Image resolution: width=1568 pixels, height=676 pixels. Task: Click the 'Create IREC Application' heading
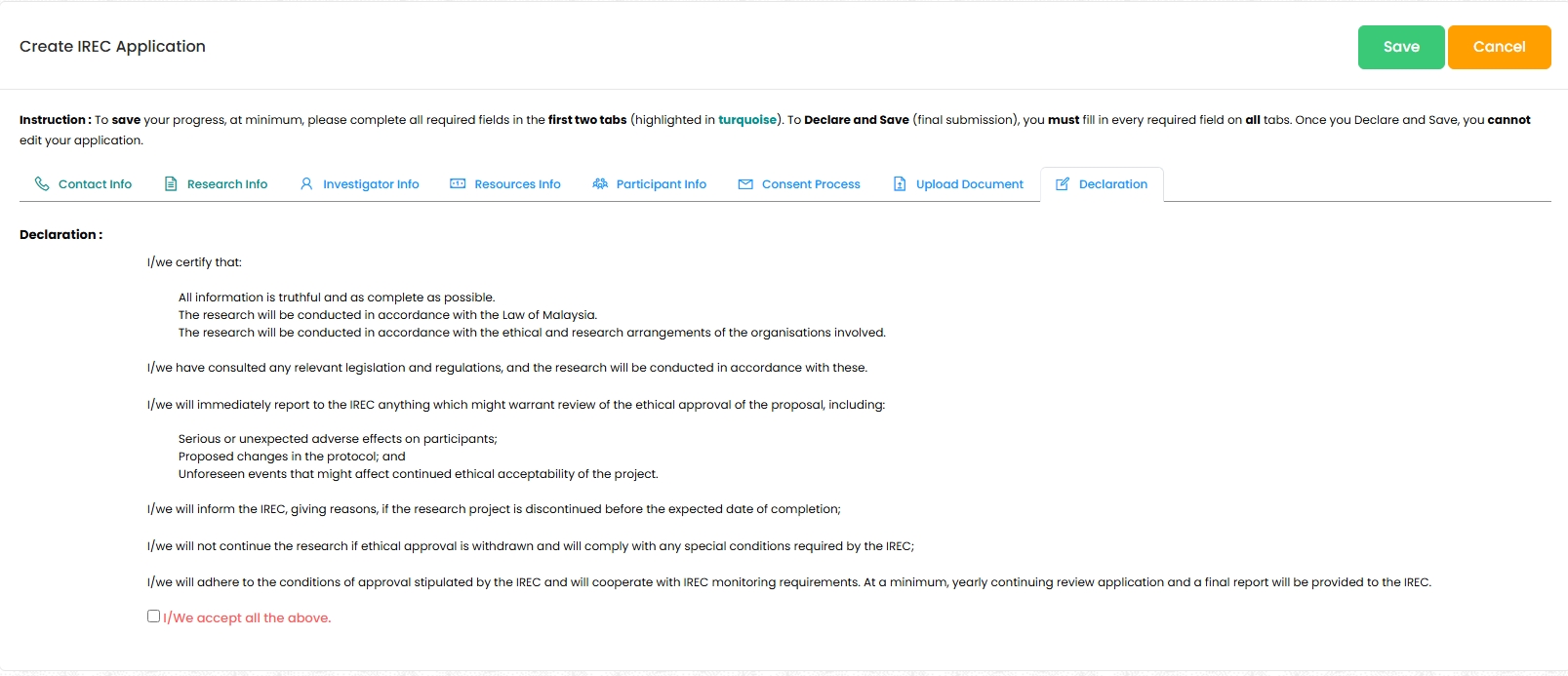pyautogui.click(x=112, y=46)
